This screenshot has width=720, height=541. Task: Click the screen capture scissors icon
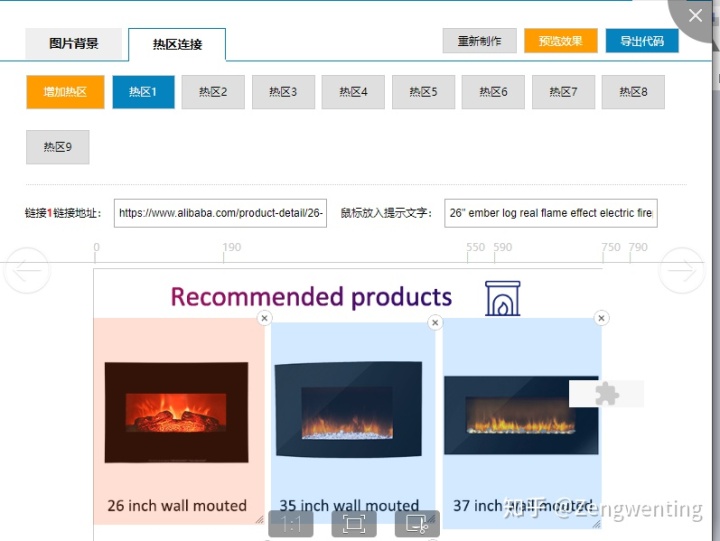point(417,524)
